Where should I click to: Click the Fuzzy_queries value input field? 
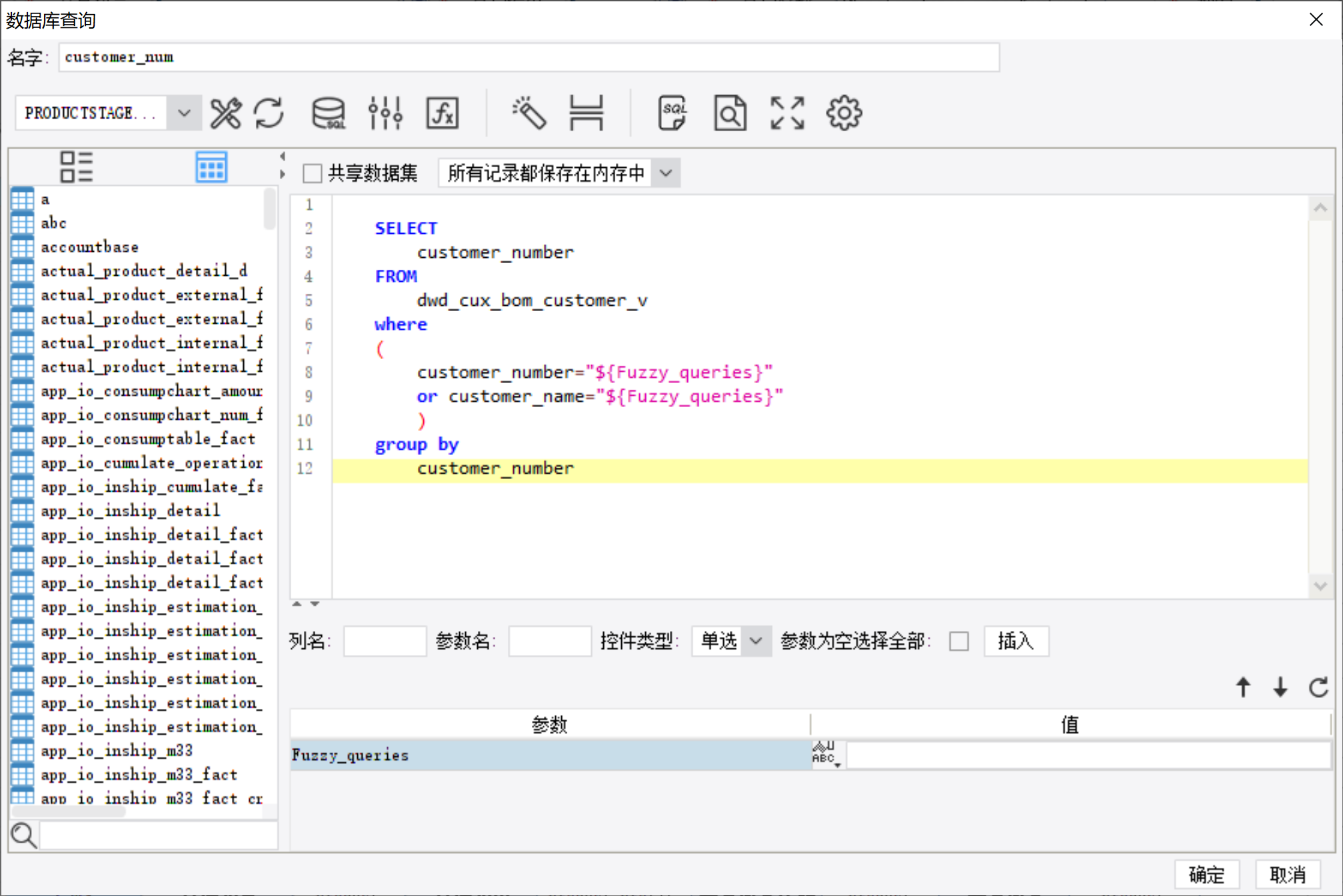coord(1089,755)
